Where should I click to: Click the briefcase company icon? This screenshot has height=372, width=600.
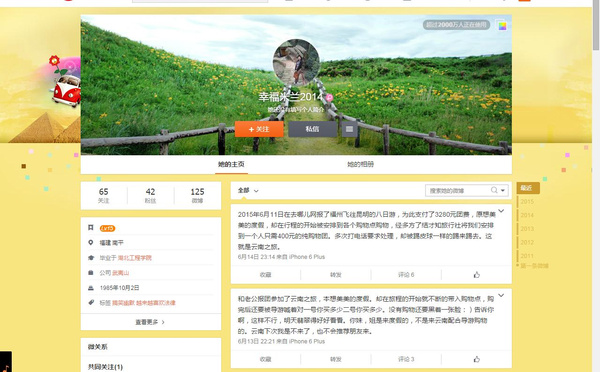[x=91, y=272]
